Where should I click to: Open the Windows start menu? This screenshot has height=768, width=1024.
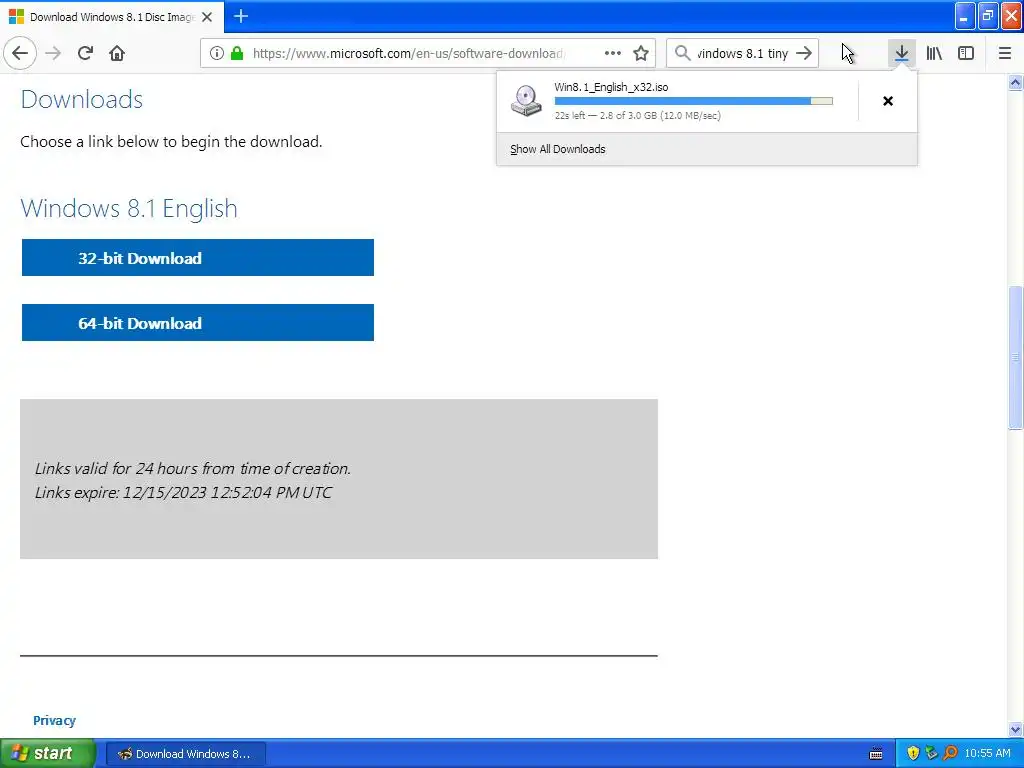click(47, 754)
